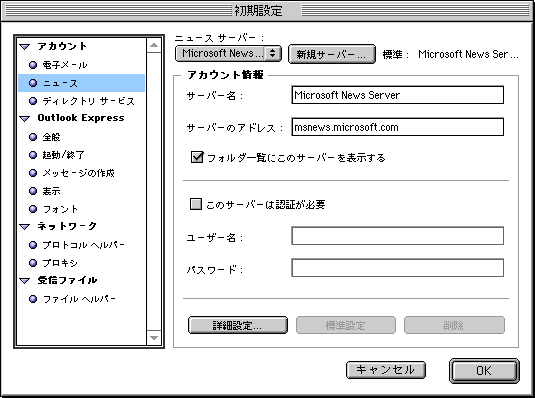Click the bullet icon beside 全般

33,137
